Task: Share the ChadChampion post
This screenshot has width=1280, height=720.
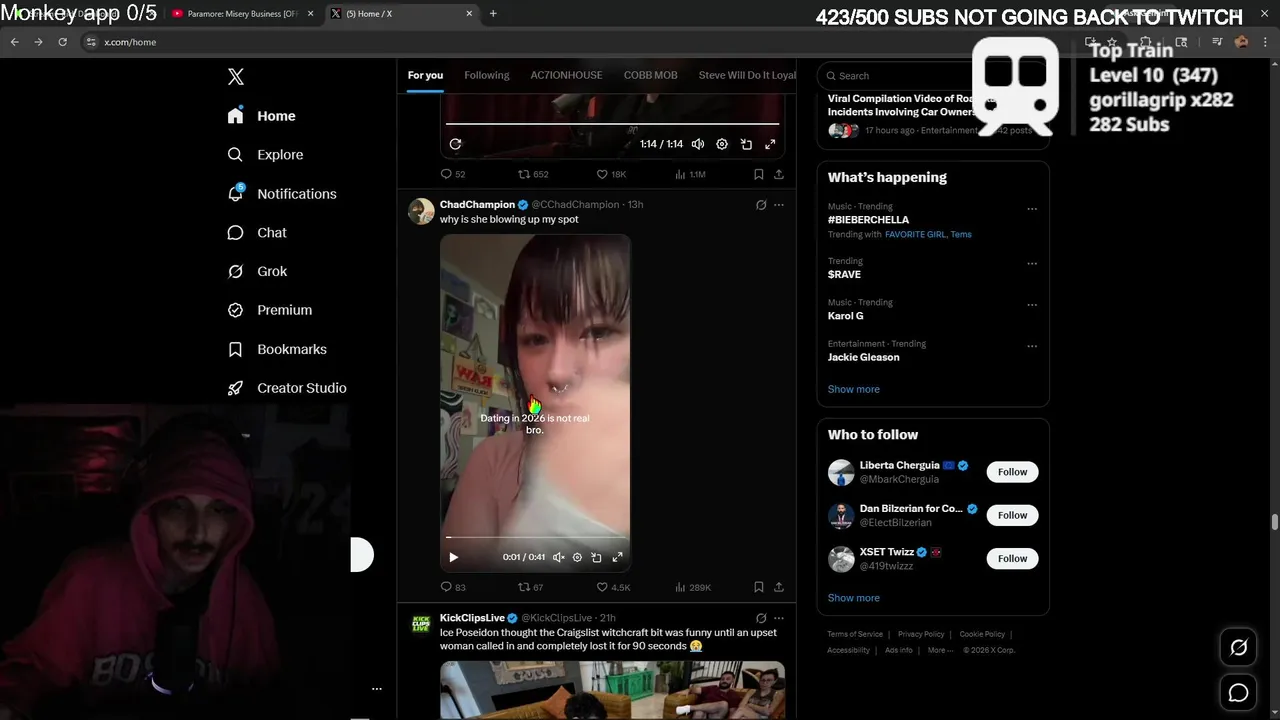Action: coord(778,587)
